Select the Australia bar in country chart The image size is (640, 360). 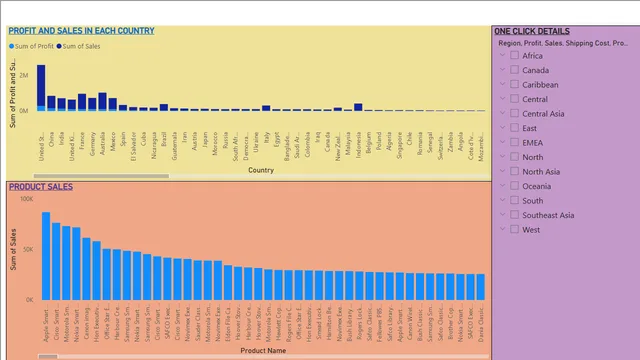click(x=102, y=102)
